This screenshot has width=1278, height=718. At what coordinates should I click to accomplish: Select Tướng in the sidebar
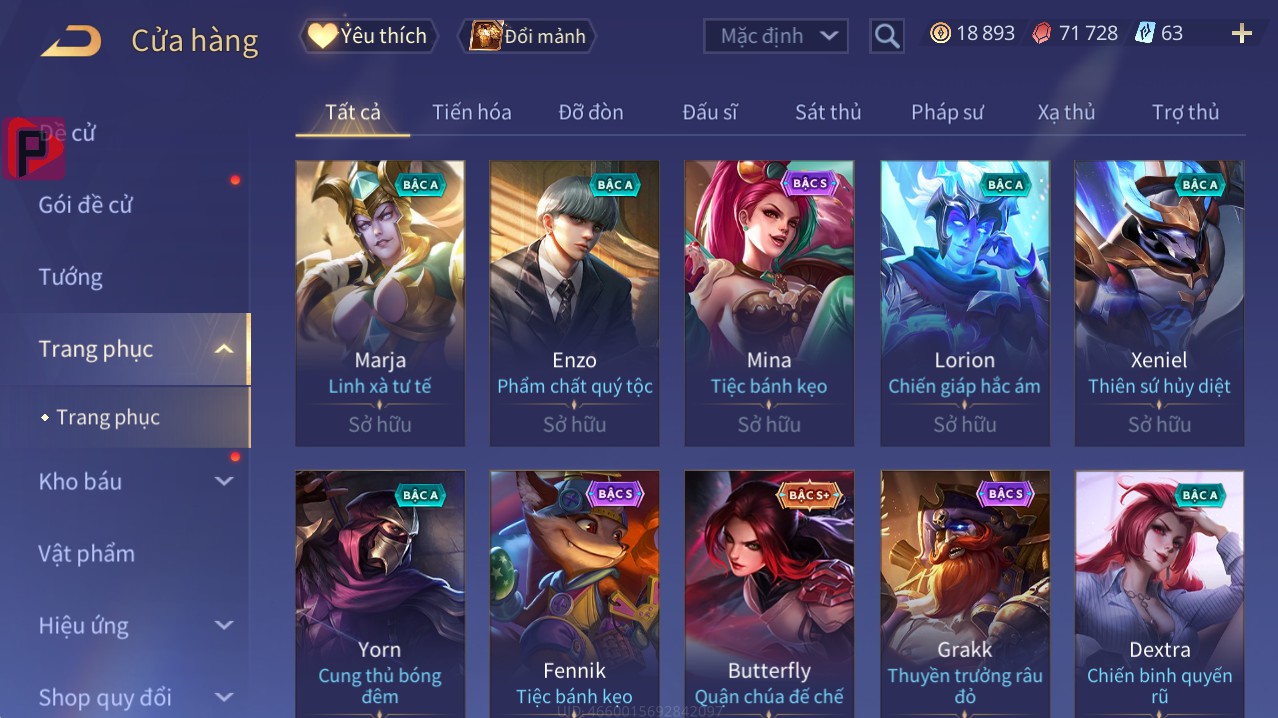pos(70,277)
